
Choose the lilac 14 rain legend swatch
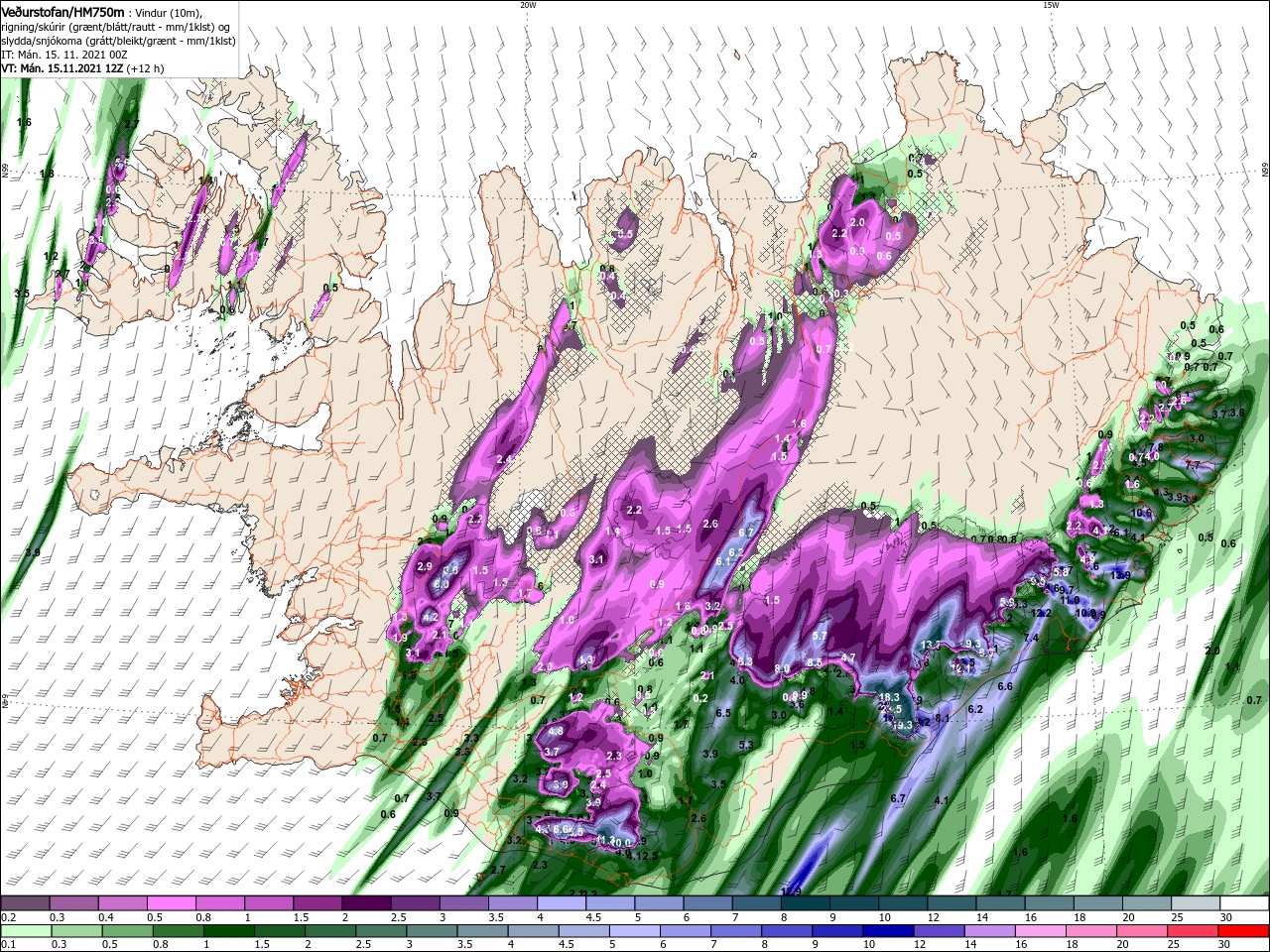991,931
